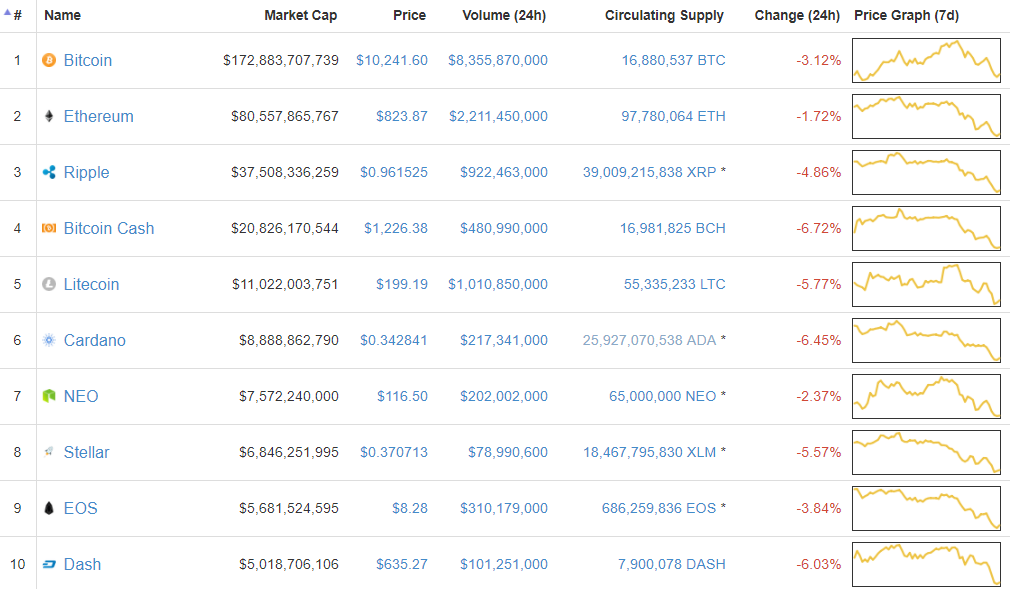Sort by Volume (24h) column

point(503,15)
